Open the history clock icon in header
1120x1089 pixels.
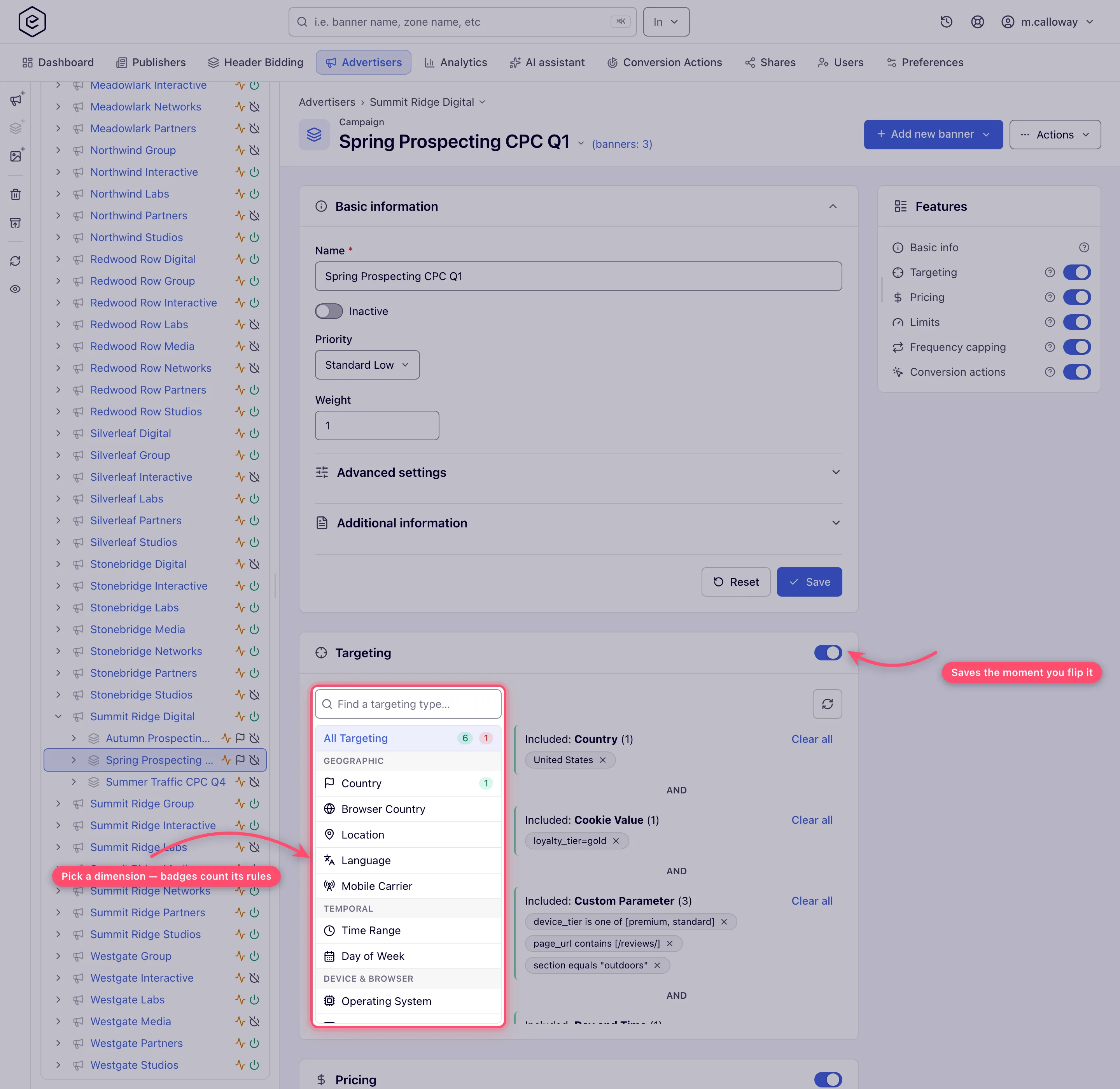[x=946, y=22]
